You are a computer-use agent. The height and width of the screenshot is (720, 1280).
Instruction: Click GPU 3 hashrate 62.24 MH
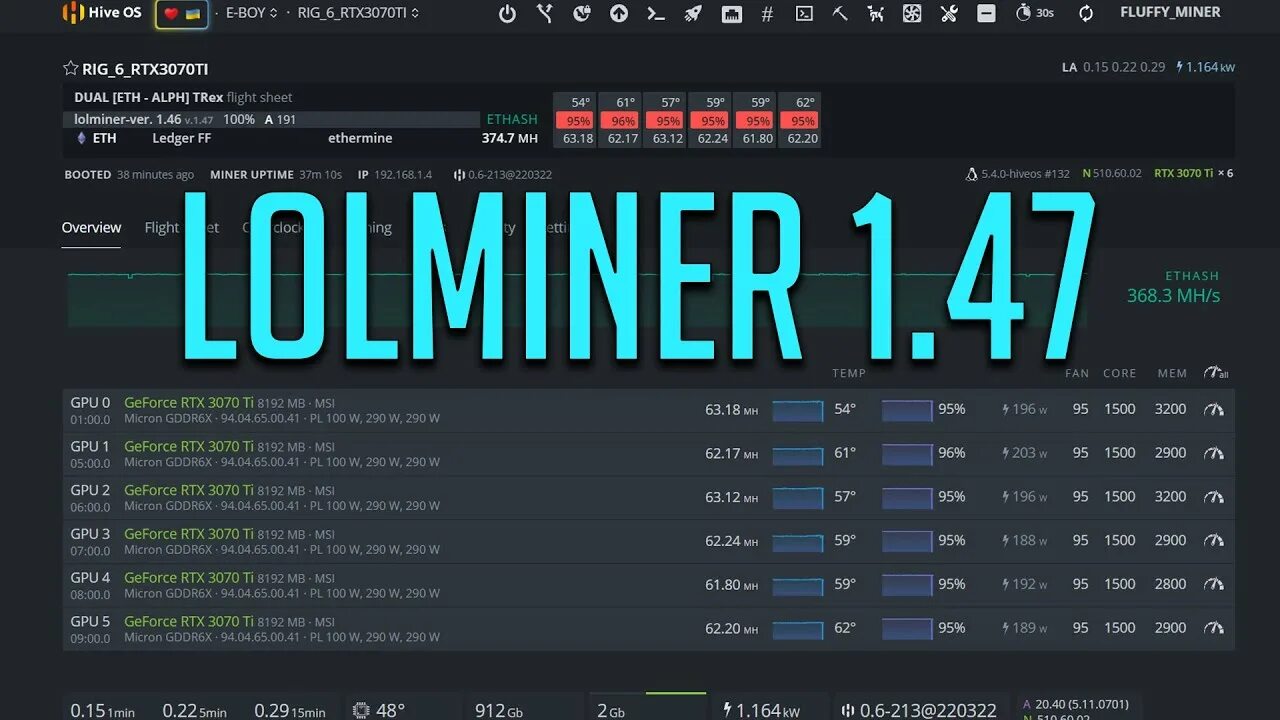(731, 541)
